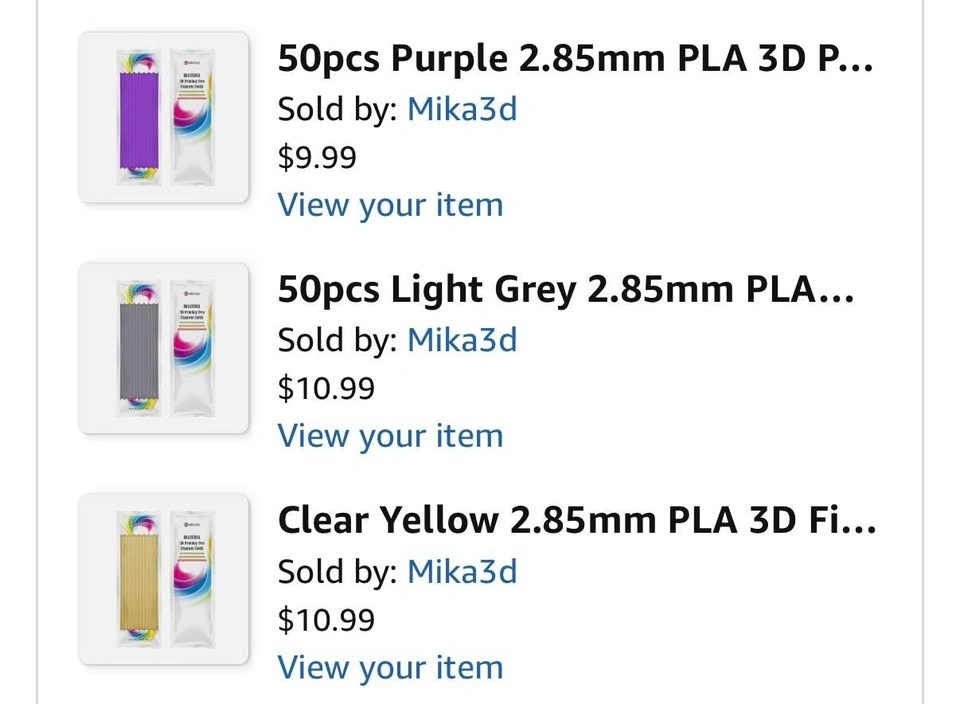Click the yellow filament sticks in the image
The width and height of the screenshot is (960, 704).
point(141,579)
